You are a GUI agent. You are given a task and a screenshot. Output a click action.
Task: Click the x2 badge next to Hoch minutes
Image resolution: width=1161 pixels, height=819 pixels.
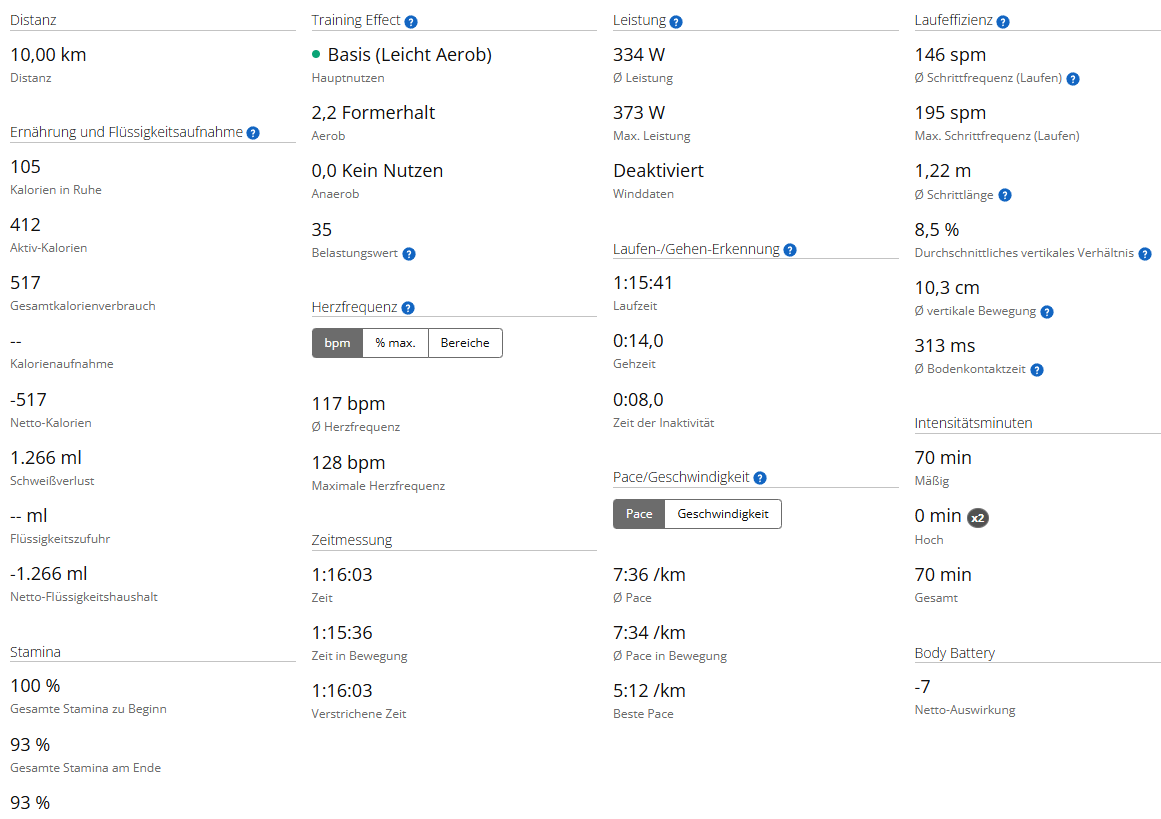point(978,518)
